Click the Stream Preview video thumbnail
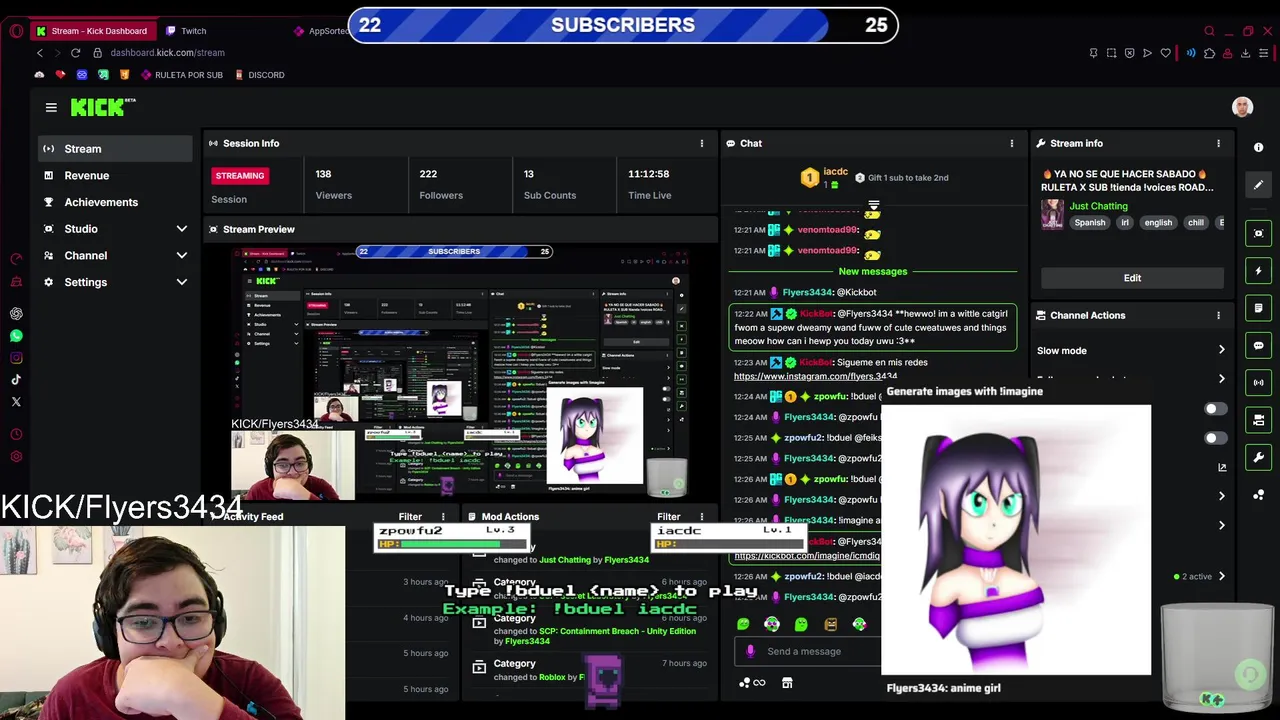1280x720 pixels. pyautogui.click(x=461, y=372)
